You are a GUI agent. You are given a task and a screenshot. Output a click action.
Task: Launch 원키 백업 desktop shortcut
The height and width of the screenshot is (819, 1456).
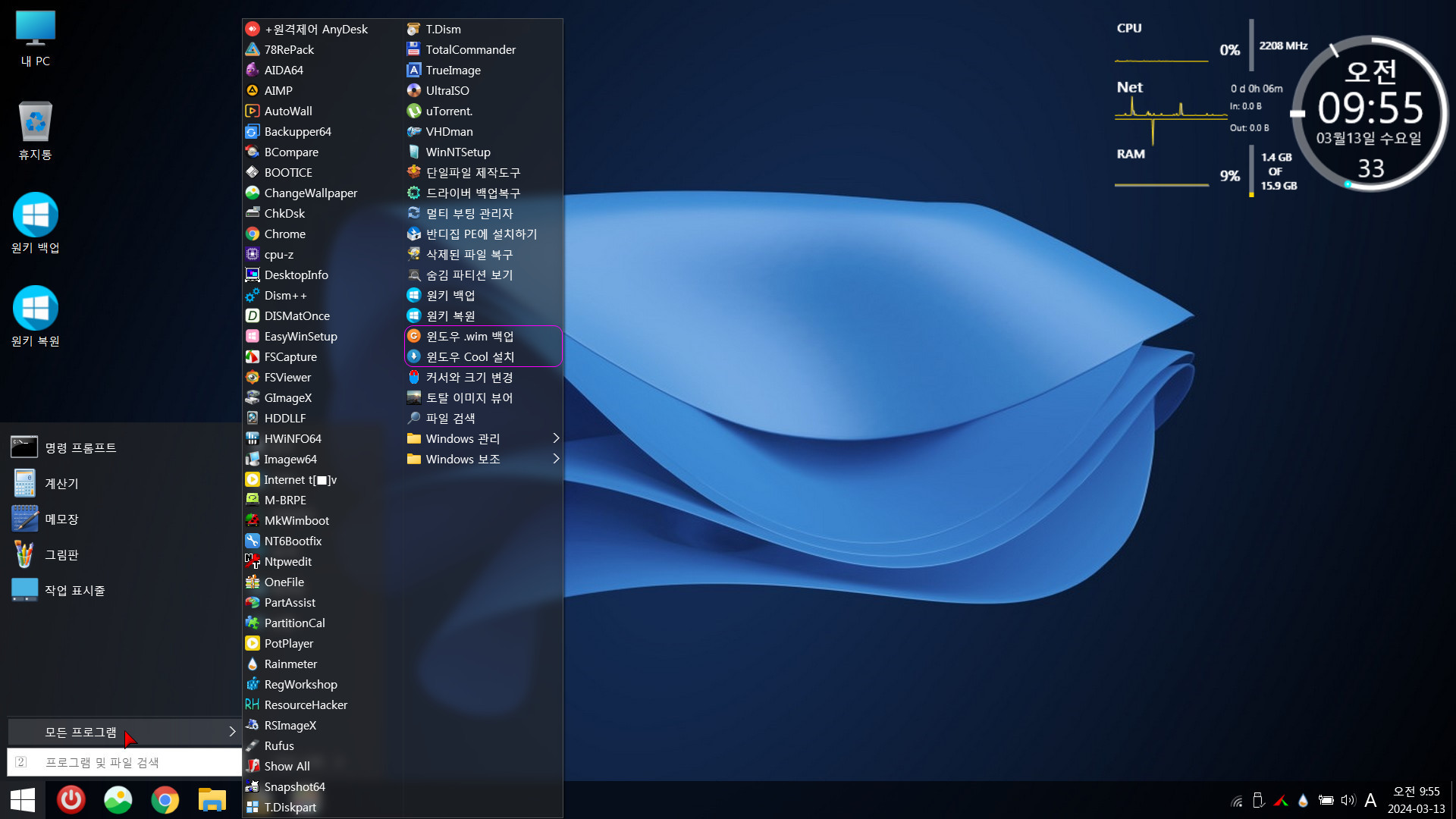(36, 224)
